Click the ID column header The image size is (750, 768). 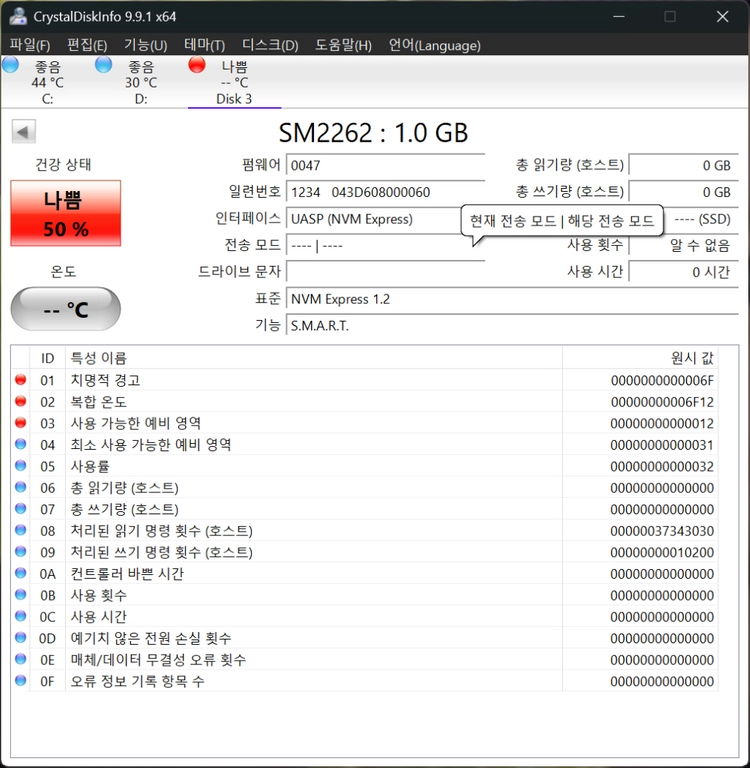click(x=48, y=358)
